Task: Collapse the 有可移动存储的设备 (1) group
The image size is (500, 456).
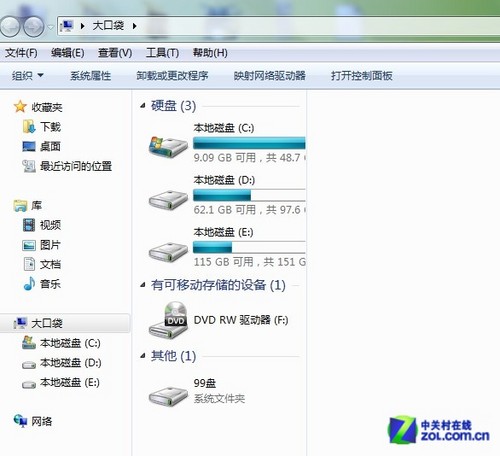Action: pyautogui.click(x=143, y=285)
